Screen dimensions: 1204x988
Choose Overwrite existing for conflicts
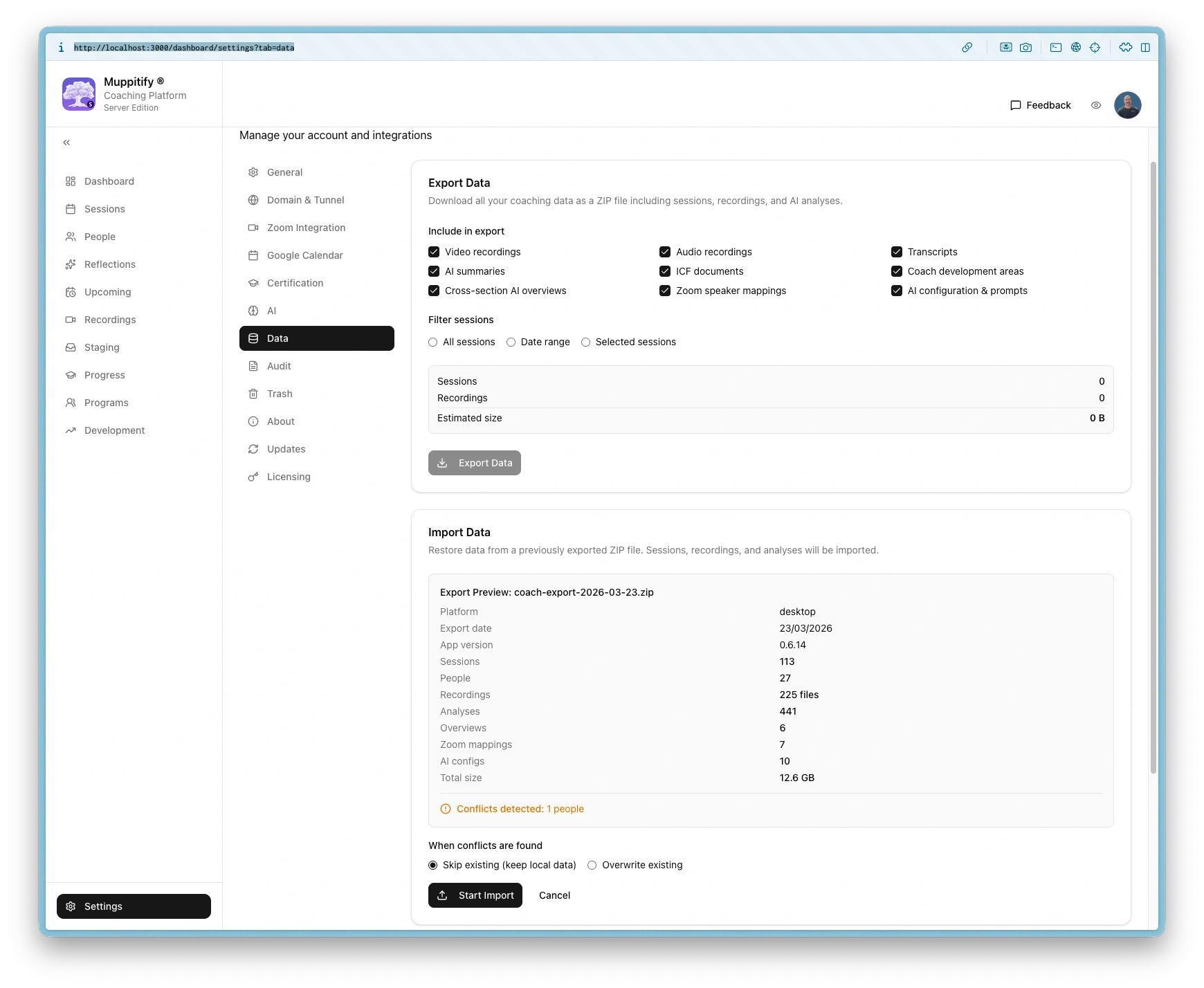(x=592, y=866)
